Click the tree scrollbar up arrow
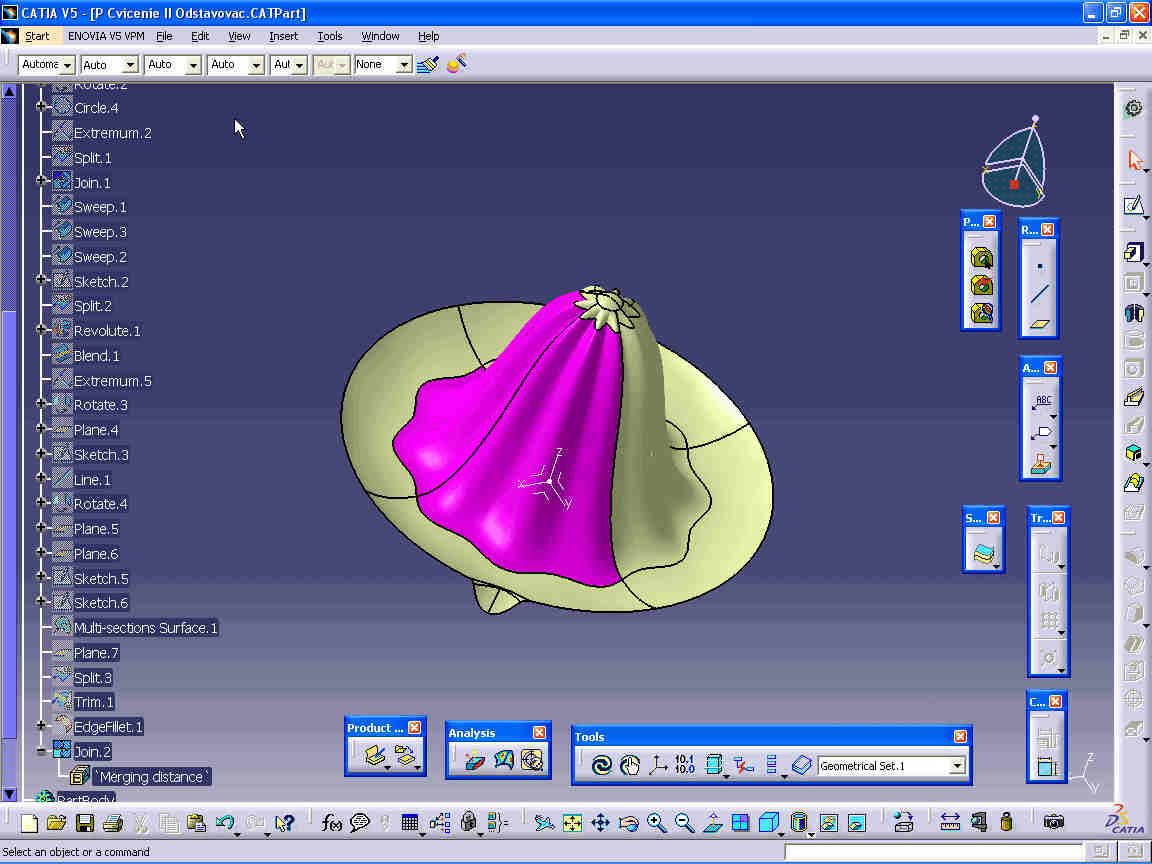Image resolution: width=1152 pixels, height=864 pixels. (9, 91)
